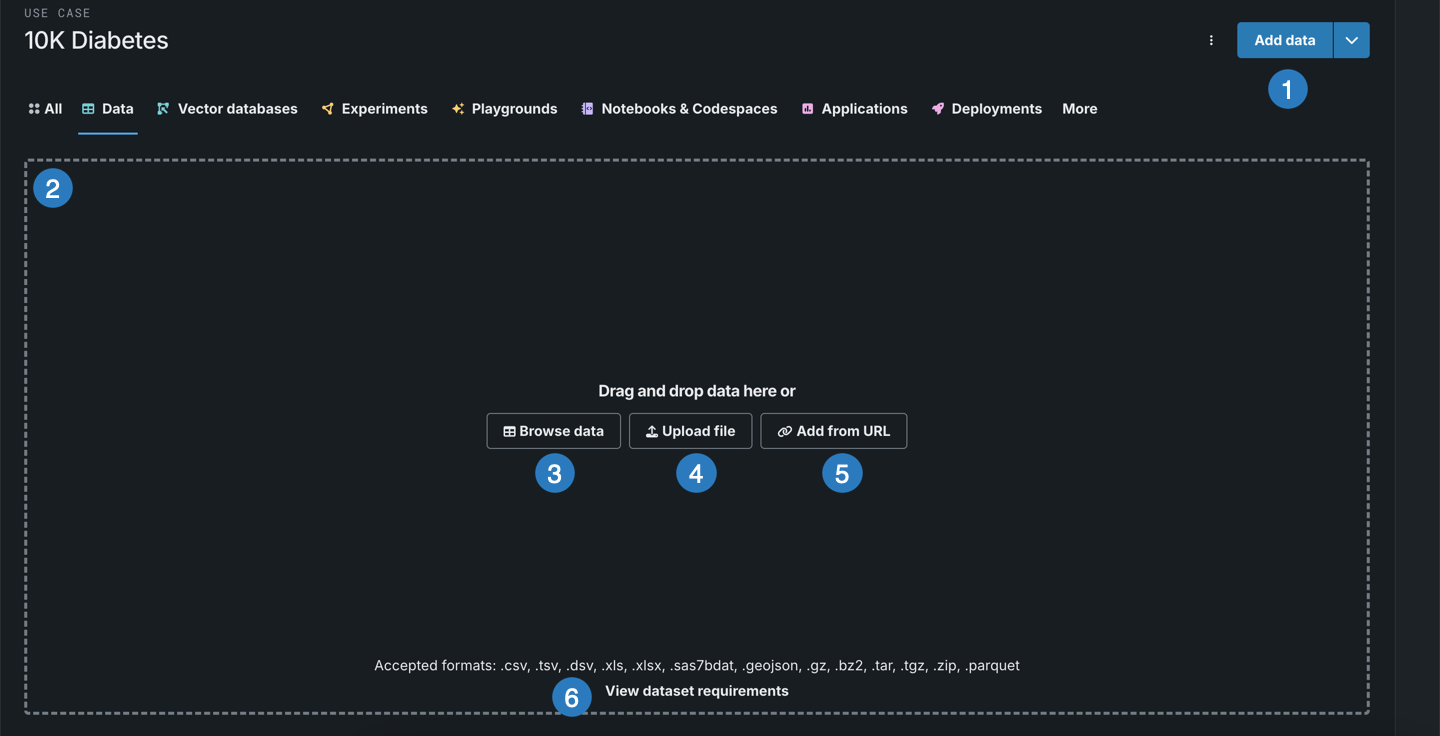Expand the More tab menu
This screenshot has width=1440, height=736.
tap(1079, 109)
